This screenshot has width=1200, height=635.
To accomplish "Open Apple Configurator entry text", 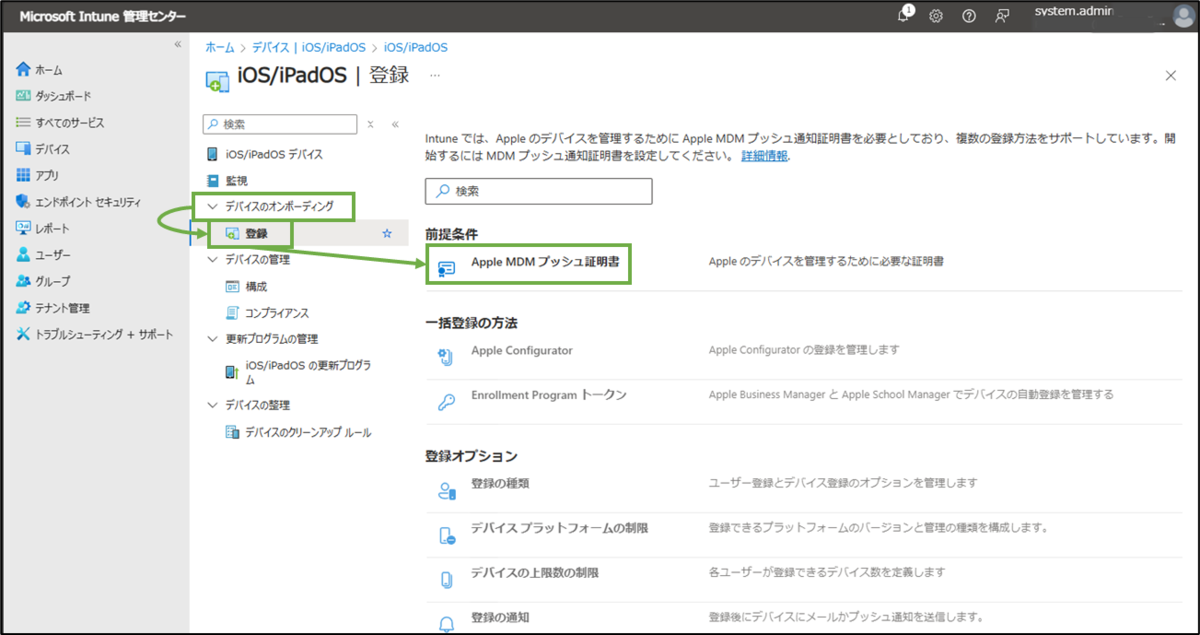I will (522, 351).
